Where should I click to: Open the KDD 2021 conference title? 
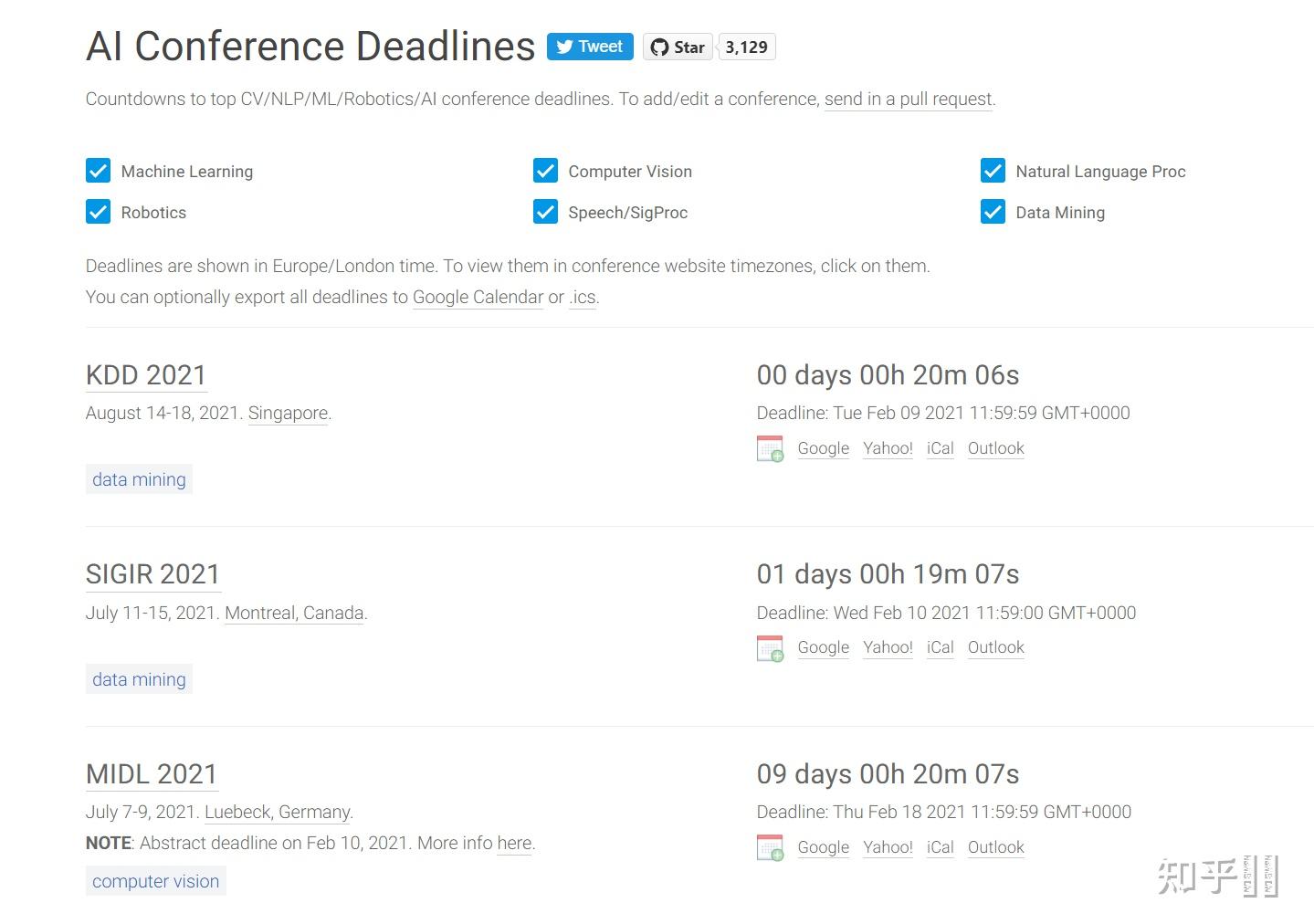tap(146, 375)
